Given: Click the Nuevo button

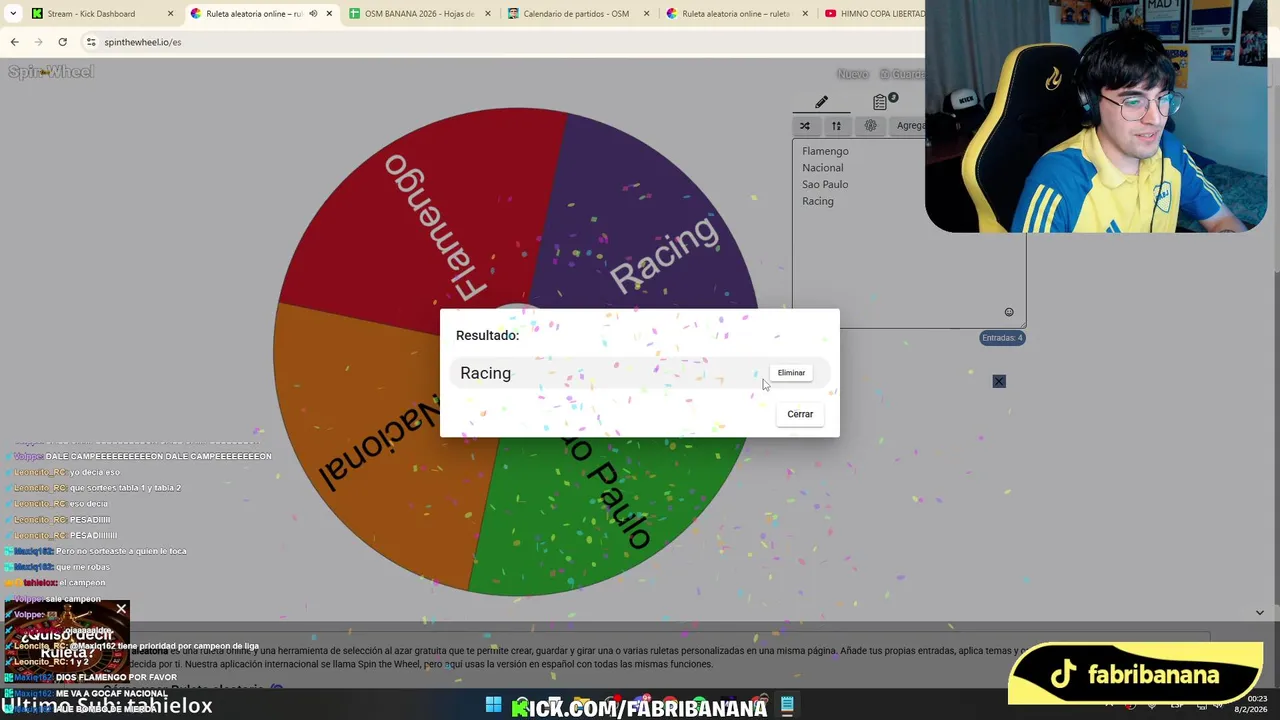Looking at the screenshot, I should point(852,74).
